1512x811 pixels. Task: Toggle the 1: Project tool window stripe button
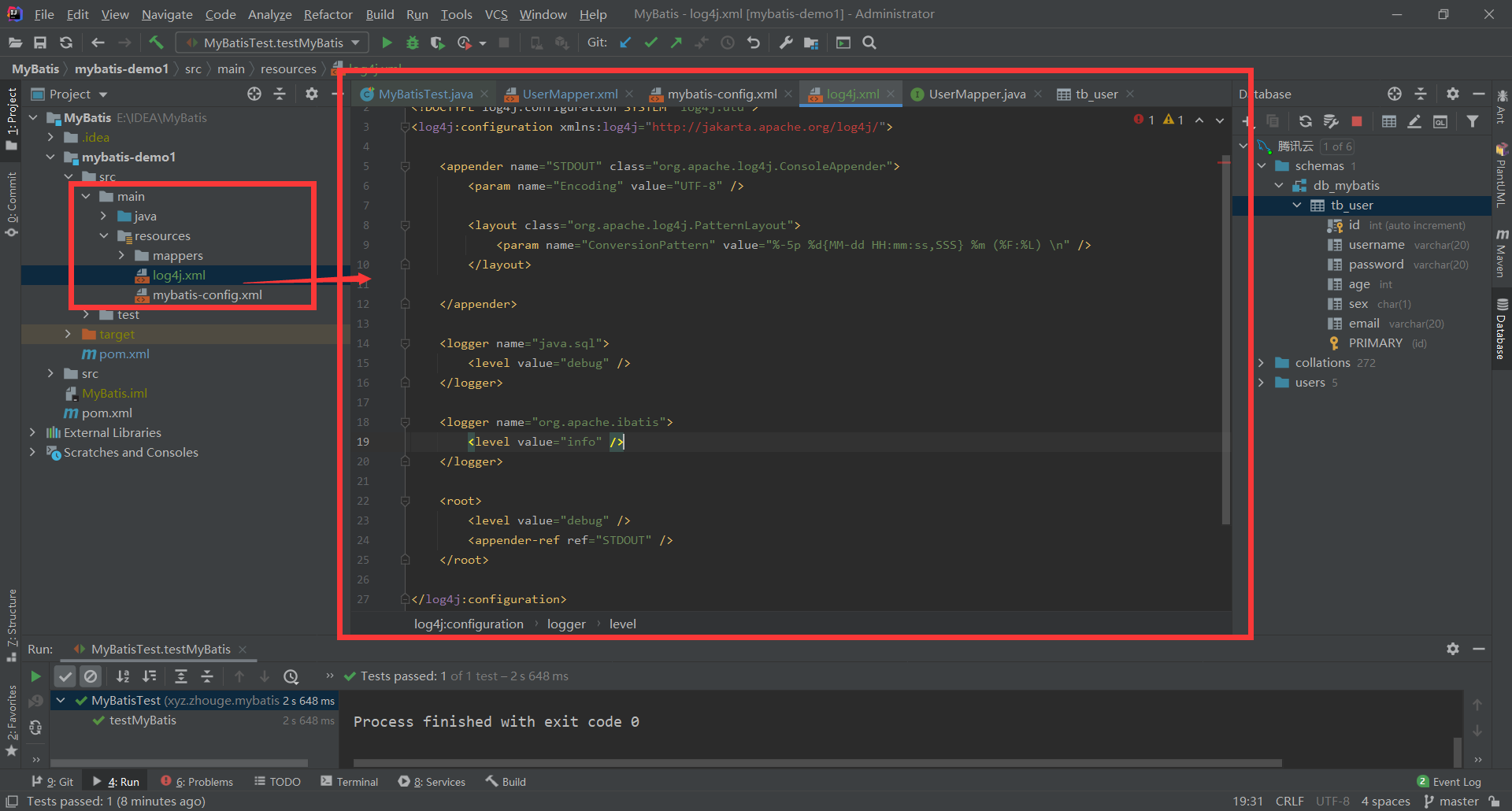coord(12,118)
